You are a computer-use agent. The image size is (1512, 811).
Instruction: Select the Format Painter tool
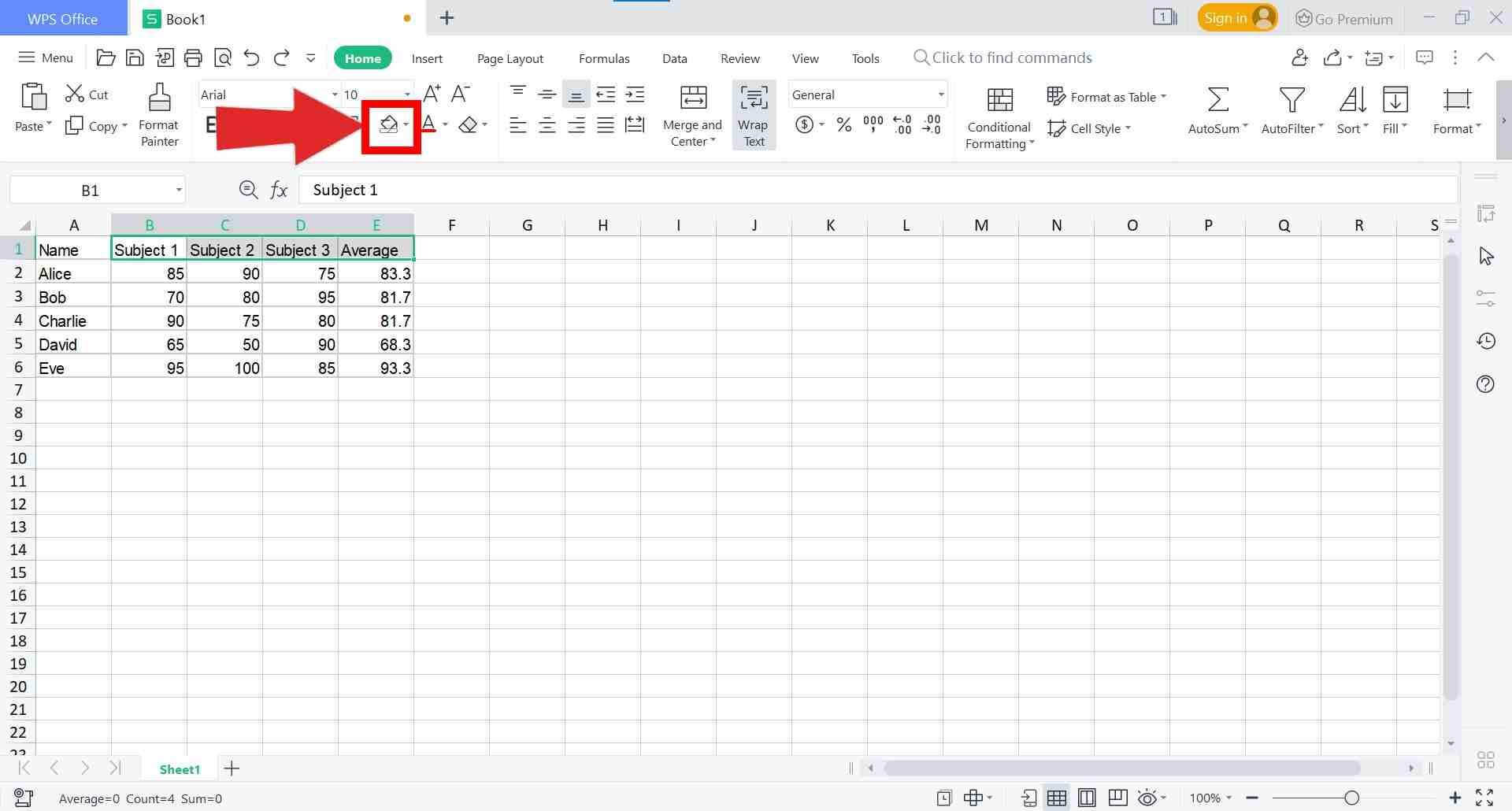tap(158, 114)
